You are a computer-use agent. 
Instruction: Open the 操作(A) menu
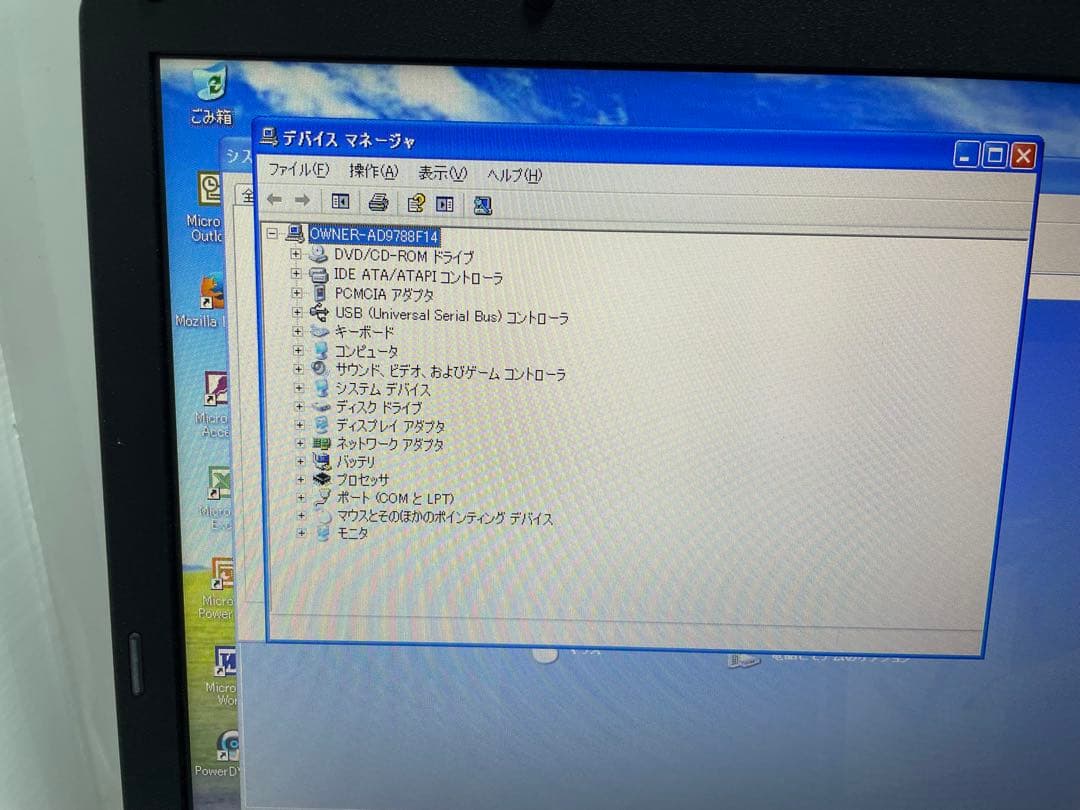[x=373, y=172]
